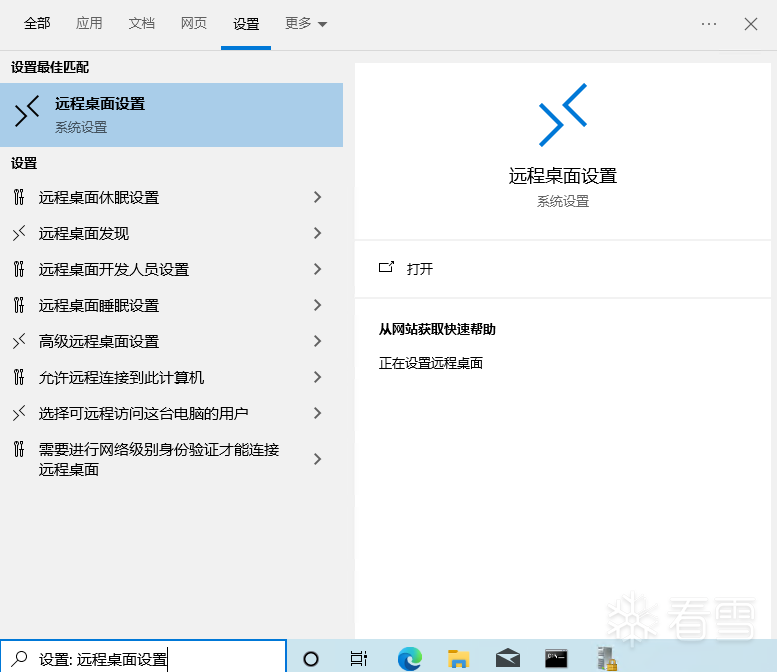Screen dimensions: 777x672
Task: Switch to the 网页 tab
Action: point(194,23)
